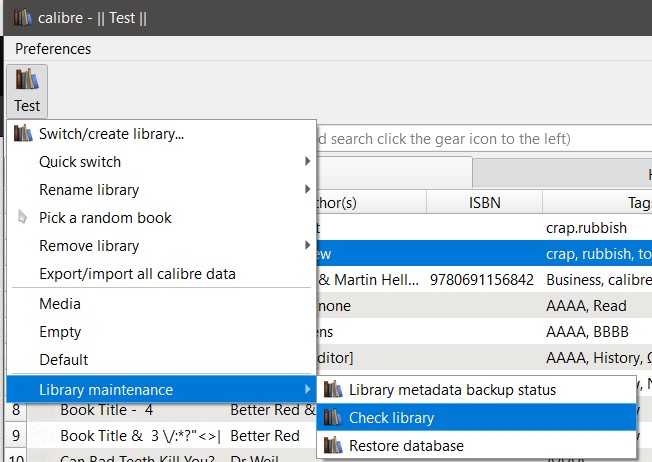Expand the Quick switch submenu arrow
652x462 pixels.
tap(307, 161)
